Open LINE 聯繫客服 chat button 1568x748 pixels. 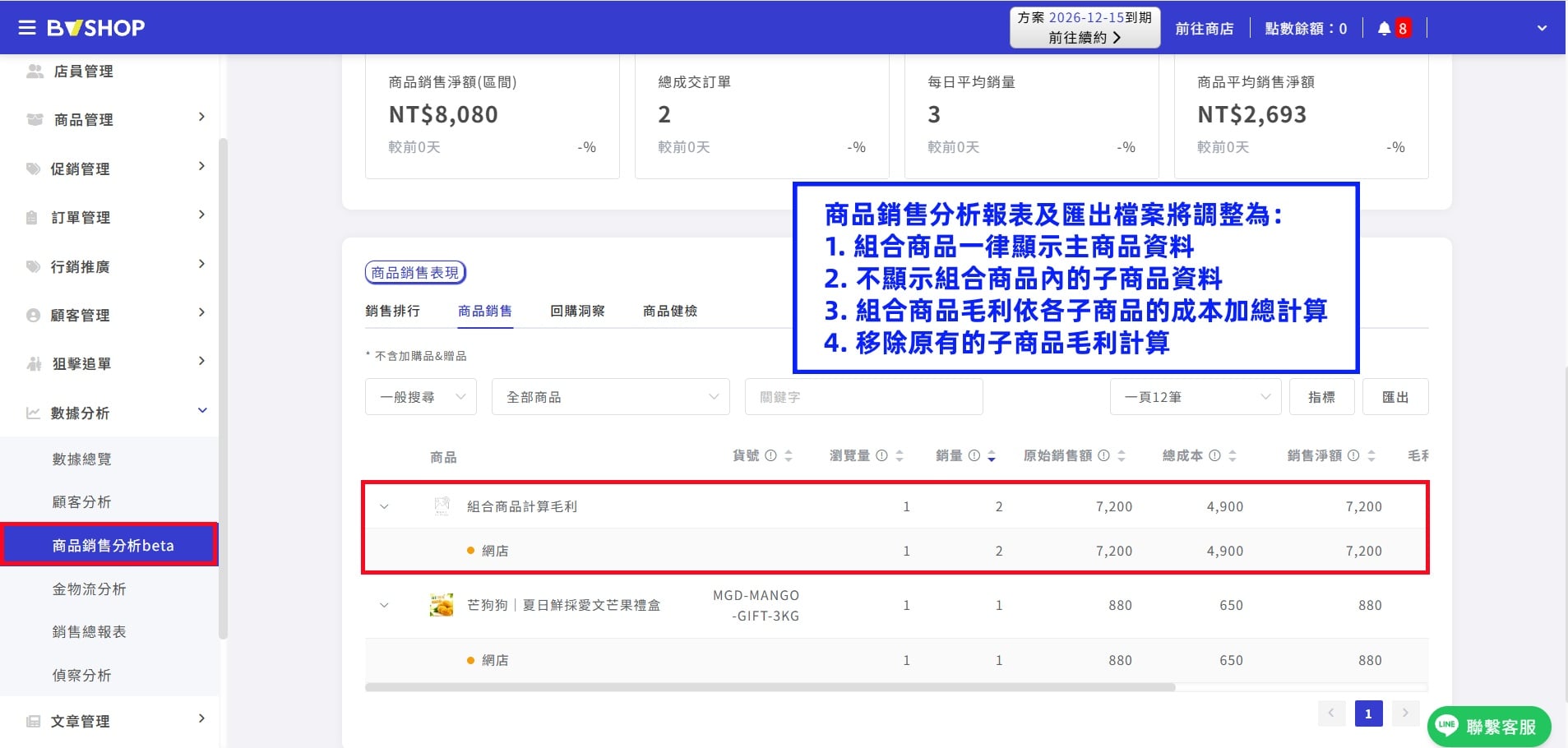[x=1489, y=727]
